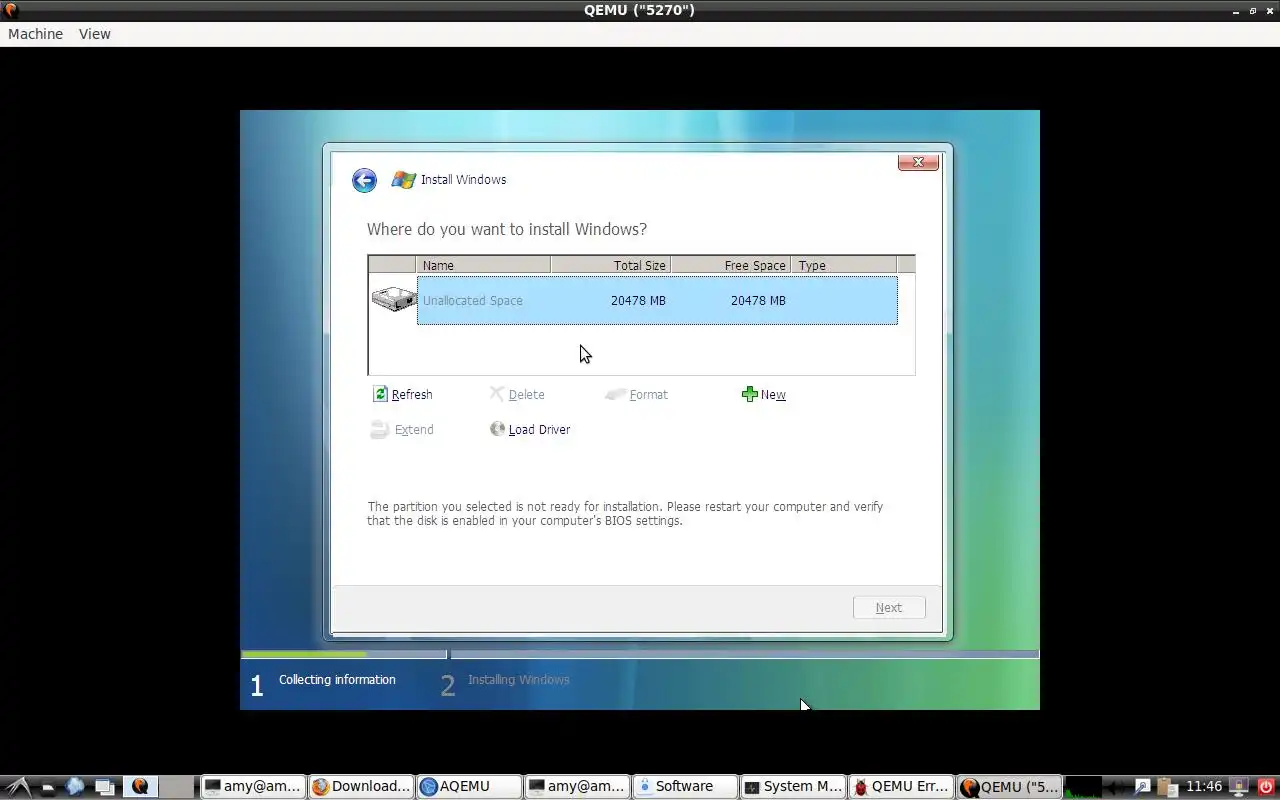Viewport: 1280px width, 800px height.
Task: Click the Windows flag logo beside Install Windows
Action: point(404,180)
